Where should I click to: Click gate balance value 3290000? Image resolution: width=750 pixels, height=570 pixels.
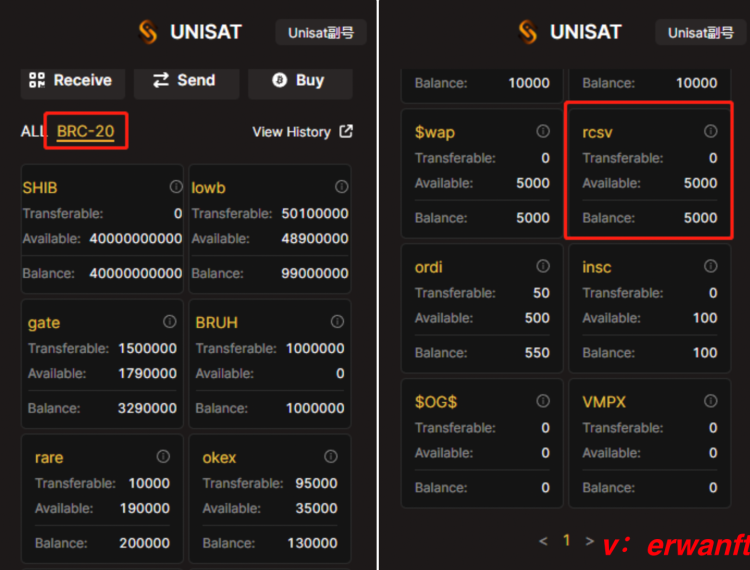coord(147,408)
